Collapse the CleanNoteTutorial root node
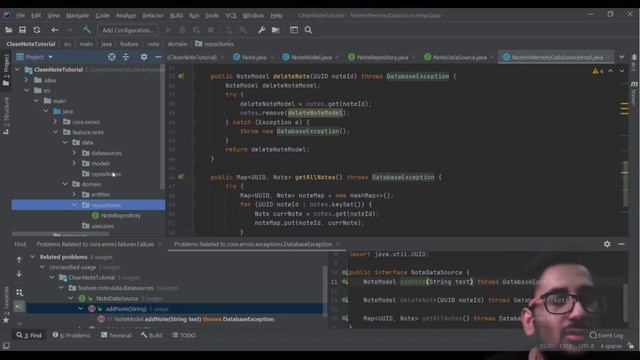Viewport: 640px width, 360px height. click(18, 70)
